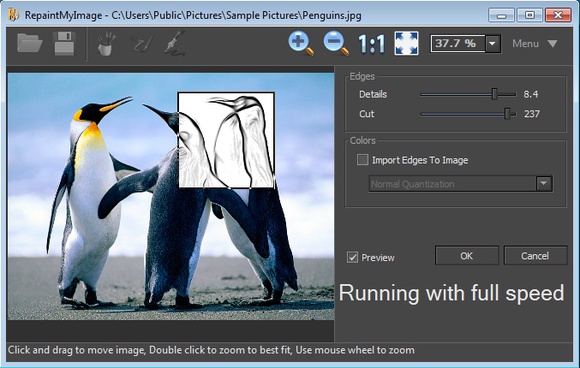Close the RepaintMyImage window

558,15
